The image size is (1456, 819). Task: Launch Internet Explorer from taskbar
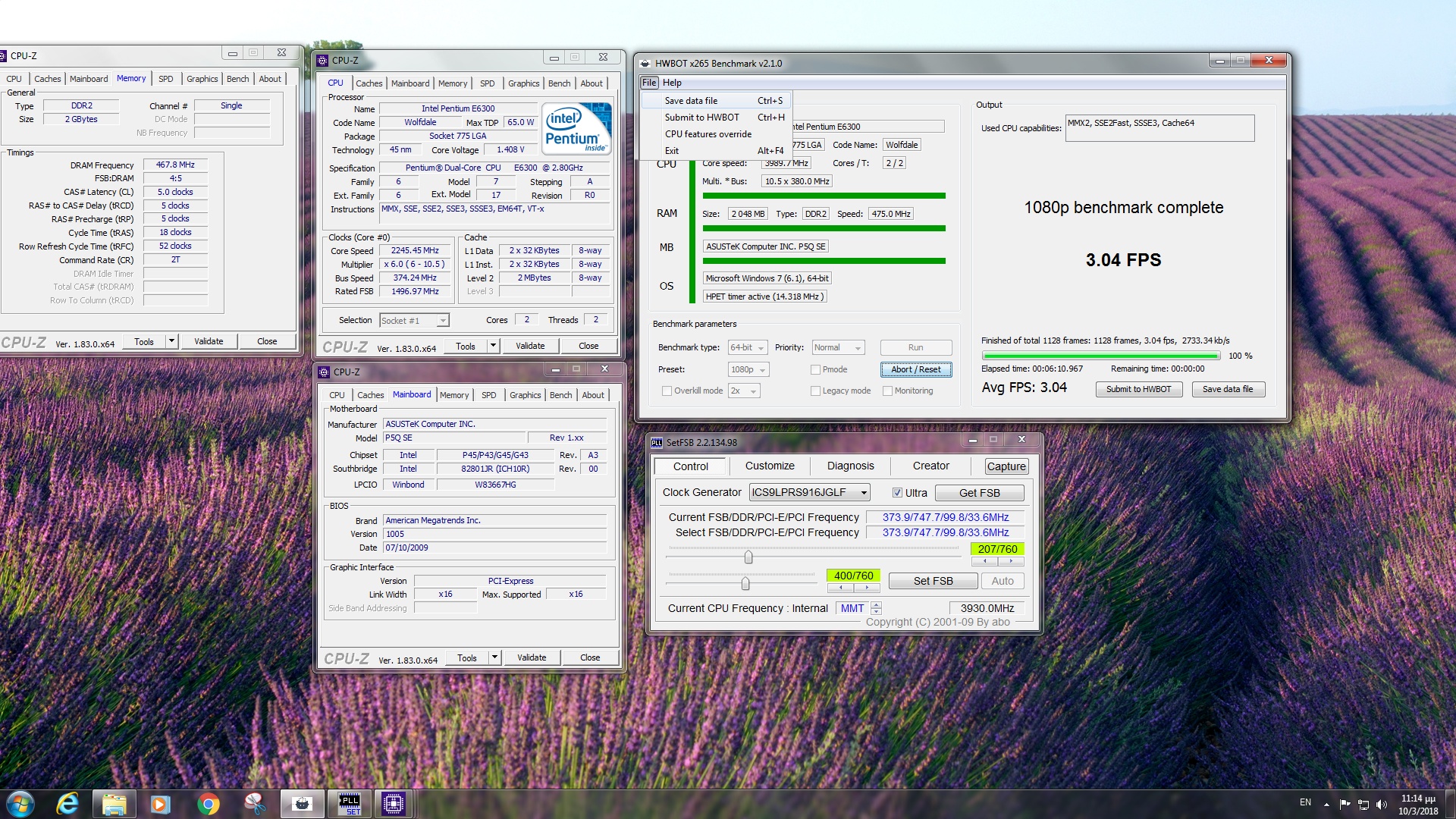68,804
